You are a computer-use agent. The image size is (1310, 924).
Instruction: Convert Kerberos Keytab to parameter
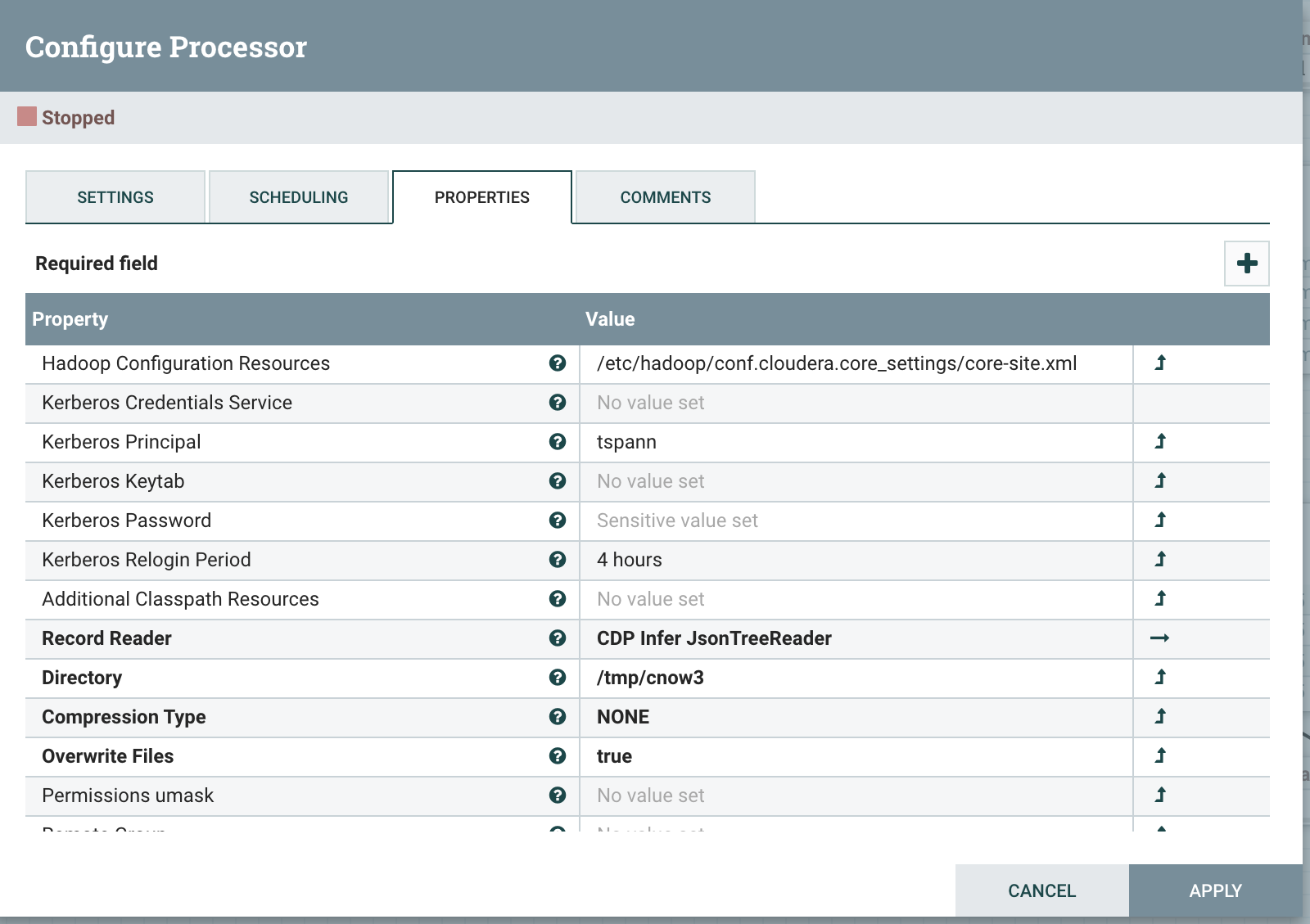click(1160, 480)
